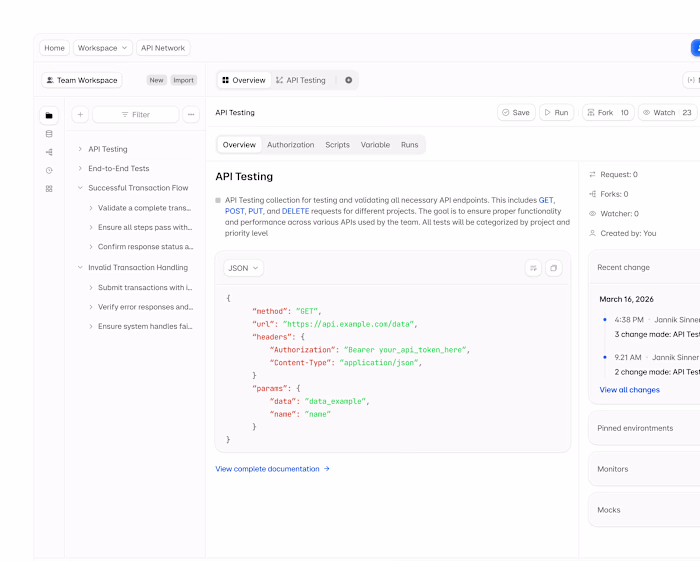Copy the JSON code with copy icon
Viewport: 700px width, 561px height.
554,268
